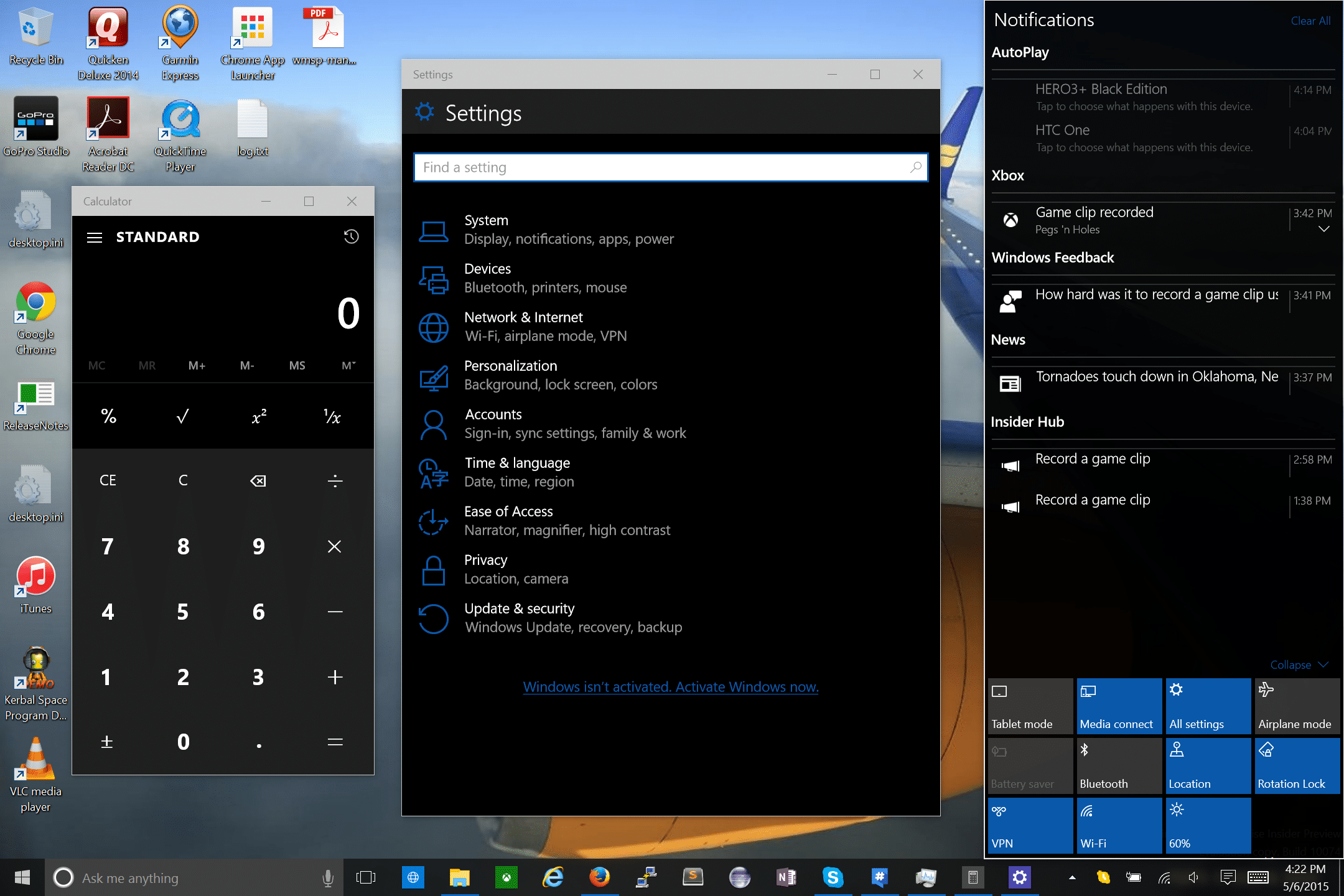Select GoPro Studio desktop icon
Image resolution: width=1344 pixels, height=896 pixels.
[35, 128]
